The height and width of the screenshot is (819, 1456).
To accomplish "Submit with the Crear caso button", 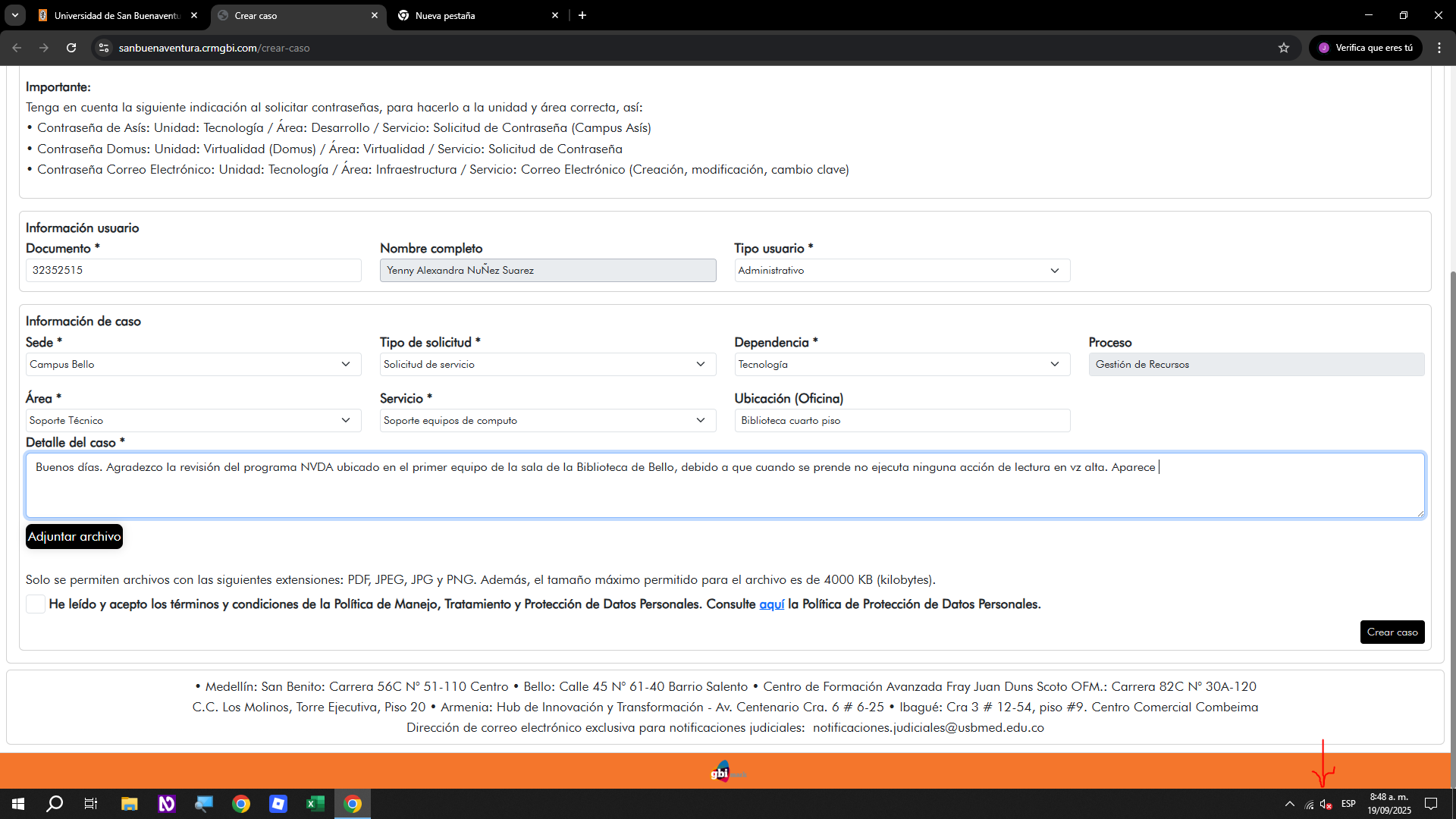I will 1392,632.
